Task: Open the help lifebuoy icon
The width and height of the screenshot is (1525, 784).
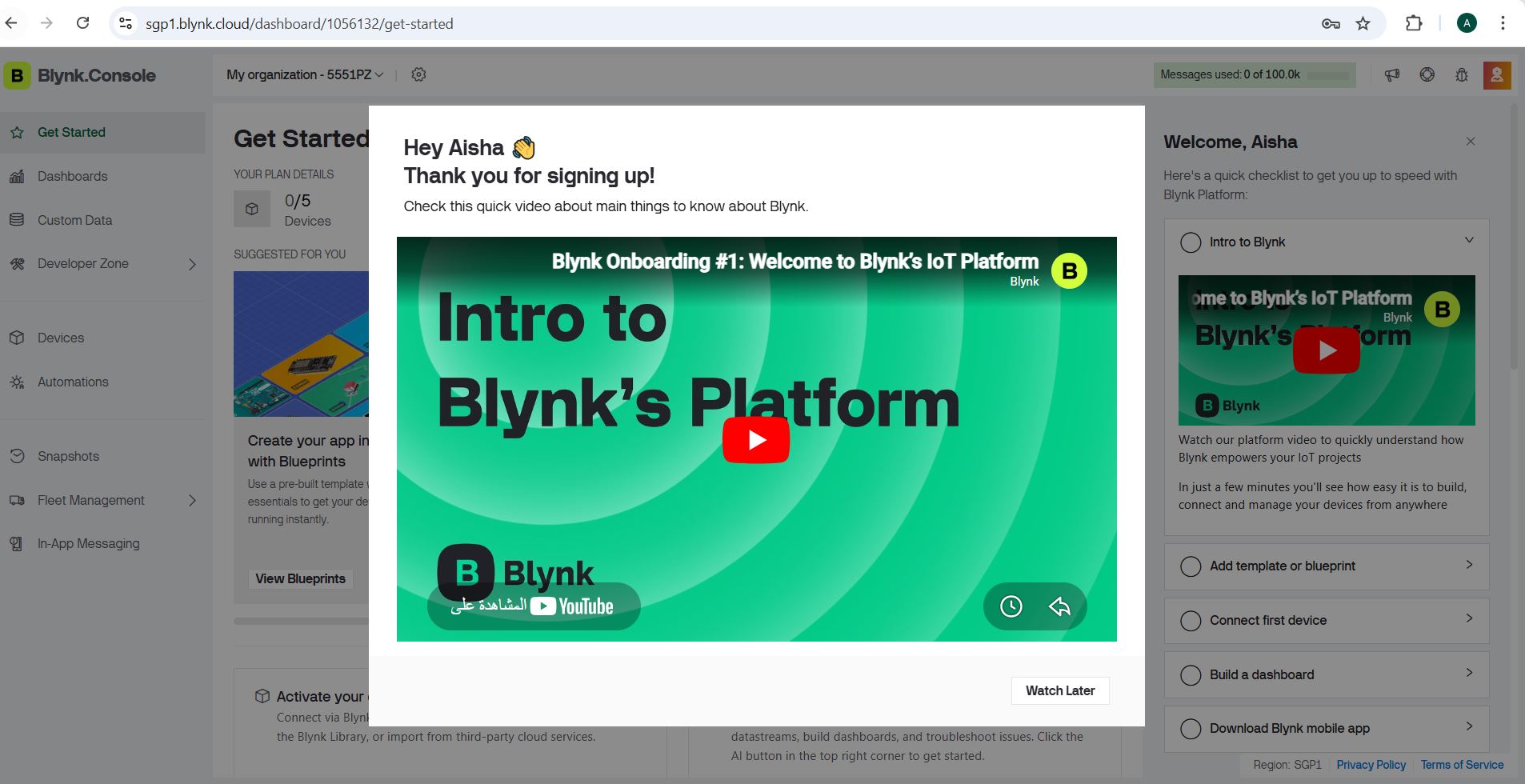Action: (x=1427, y=74)
